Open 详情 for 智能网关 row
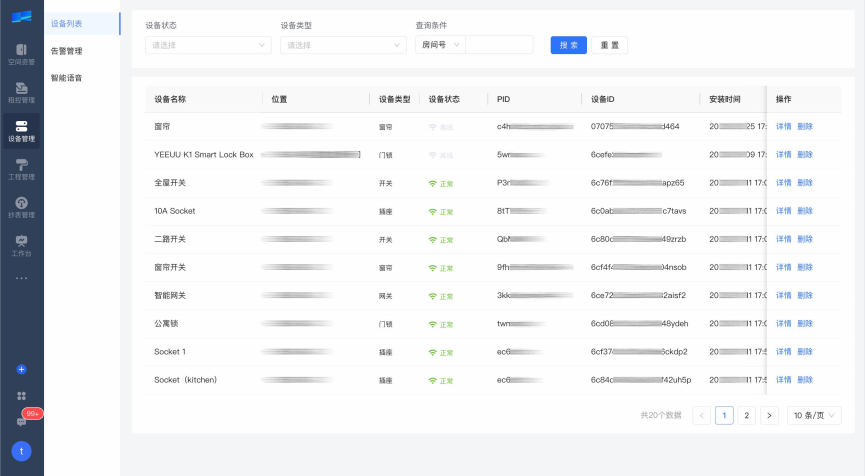The height and width of the screenshot is (476, 865). click(x=783, y=295)
